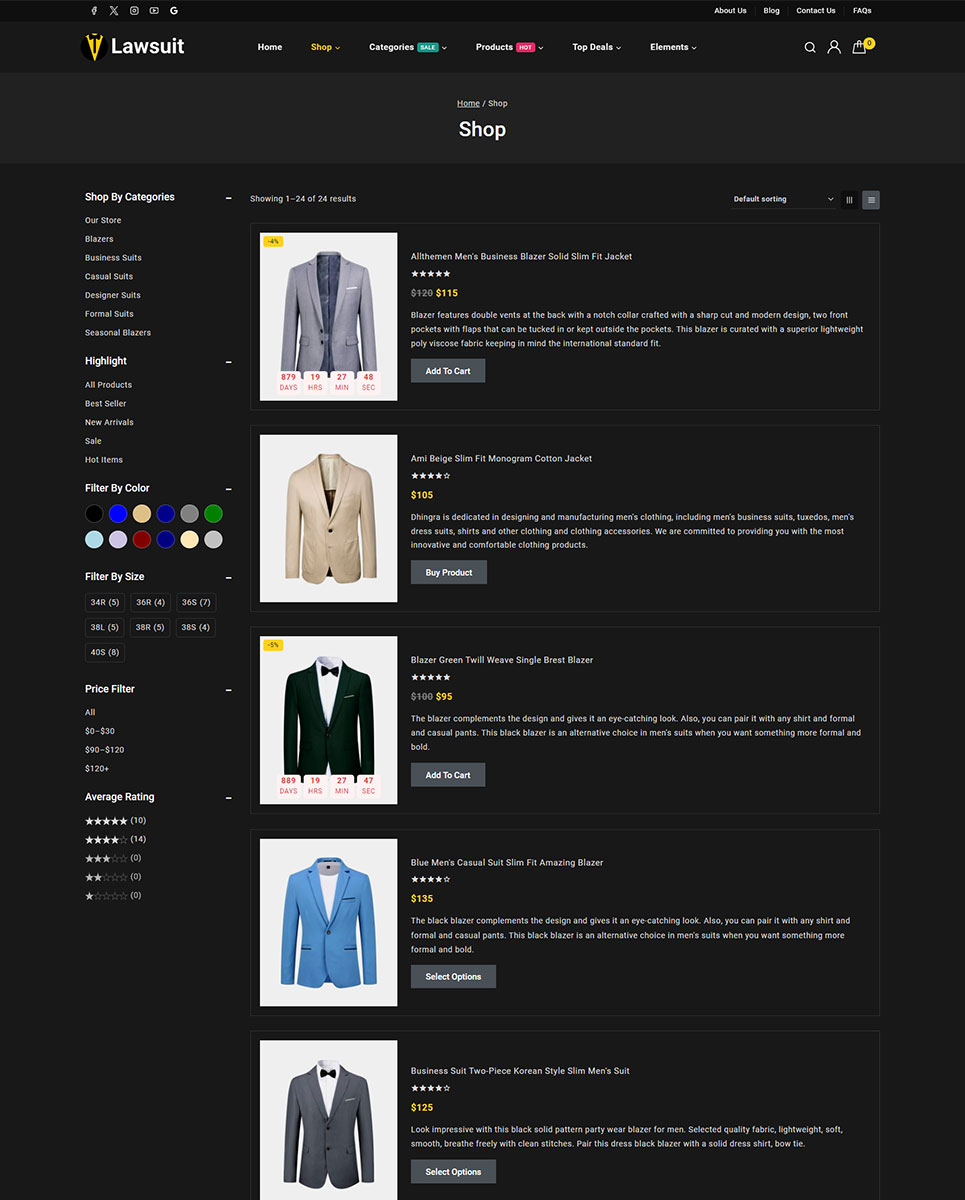Open the shopping cart icon
The width and height of the screenshot is (965, 1200).
(859, 47)
